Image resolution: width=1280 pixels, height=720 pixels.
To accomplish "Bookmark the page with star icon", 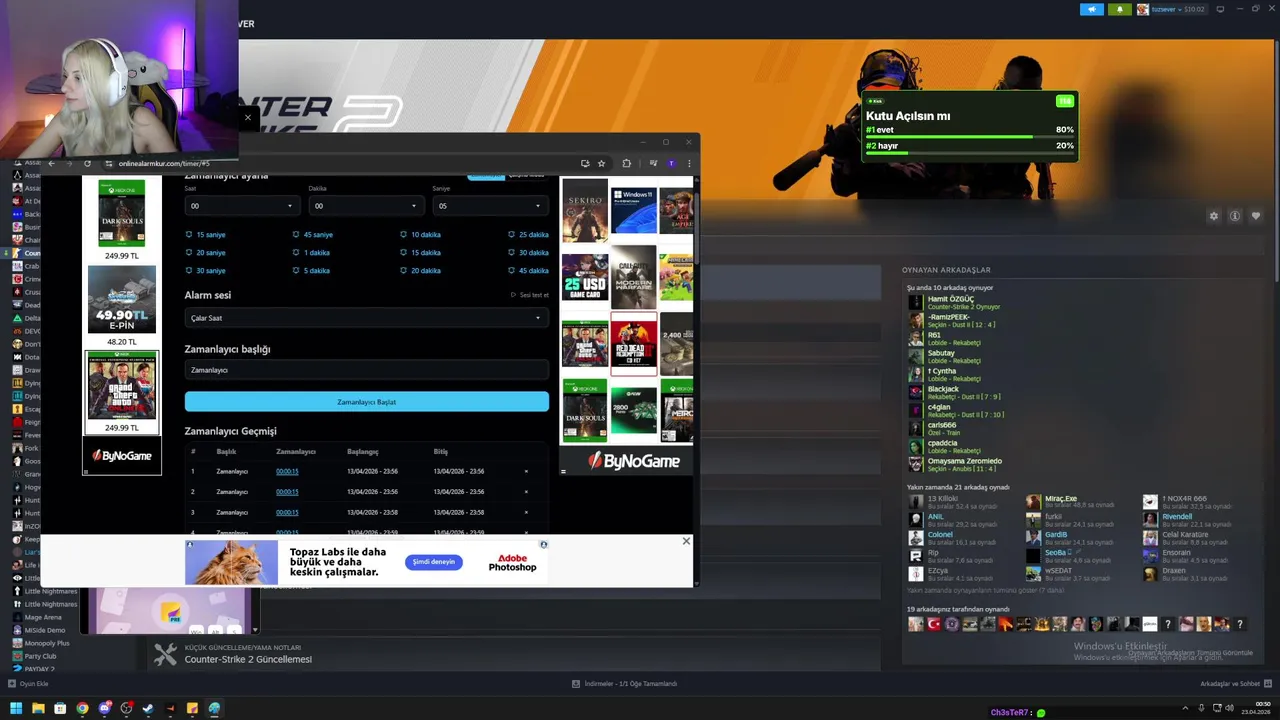I will coord(601,163).
